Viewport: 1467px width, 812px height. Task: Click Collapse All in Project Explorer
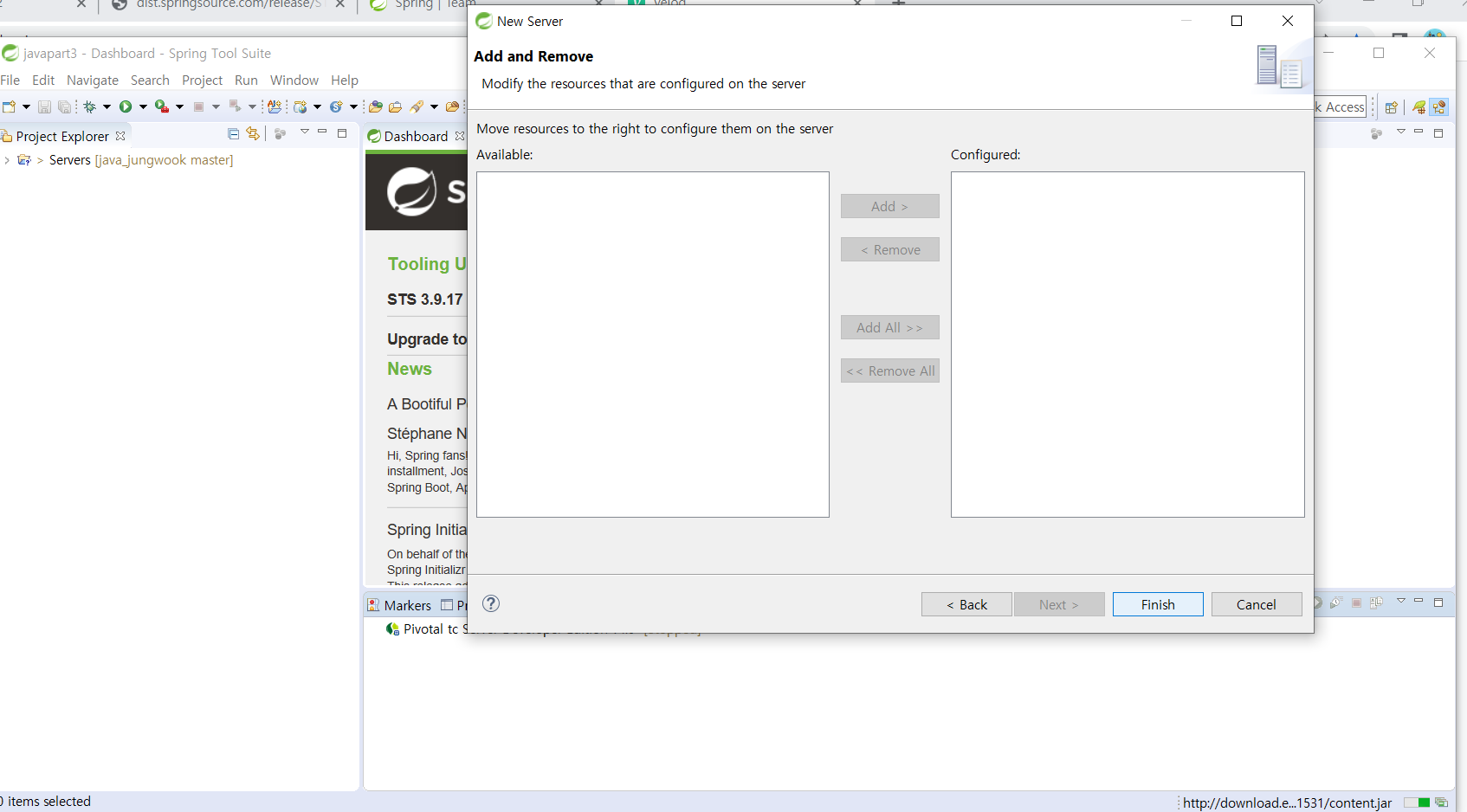233,133
